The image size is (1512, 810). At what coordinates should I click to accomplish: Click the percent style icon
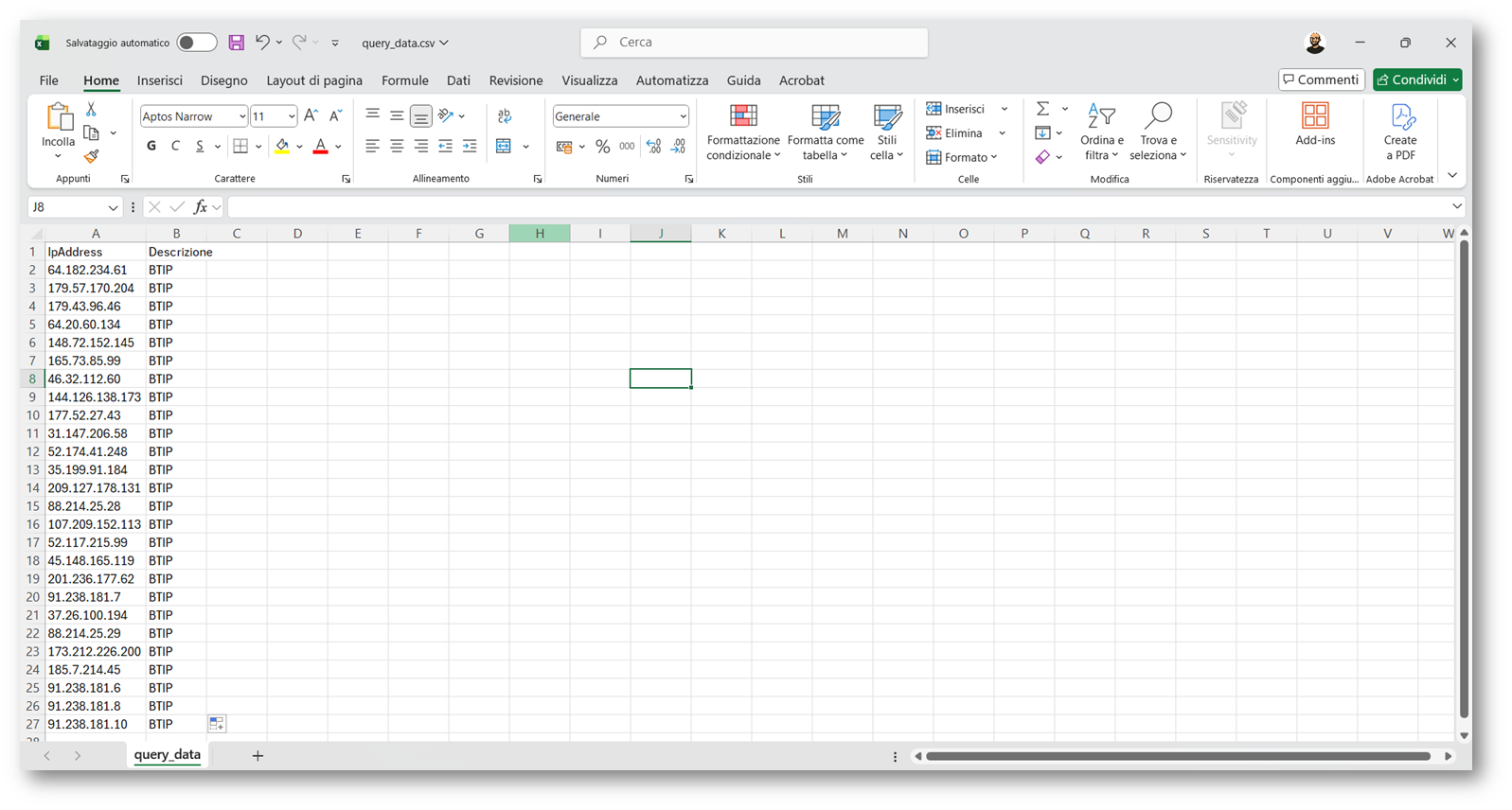coord(602,147)
